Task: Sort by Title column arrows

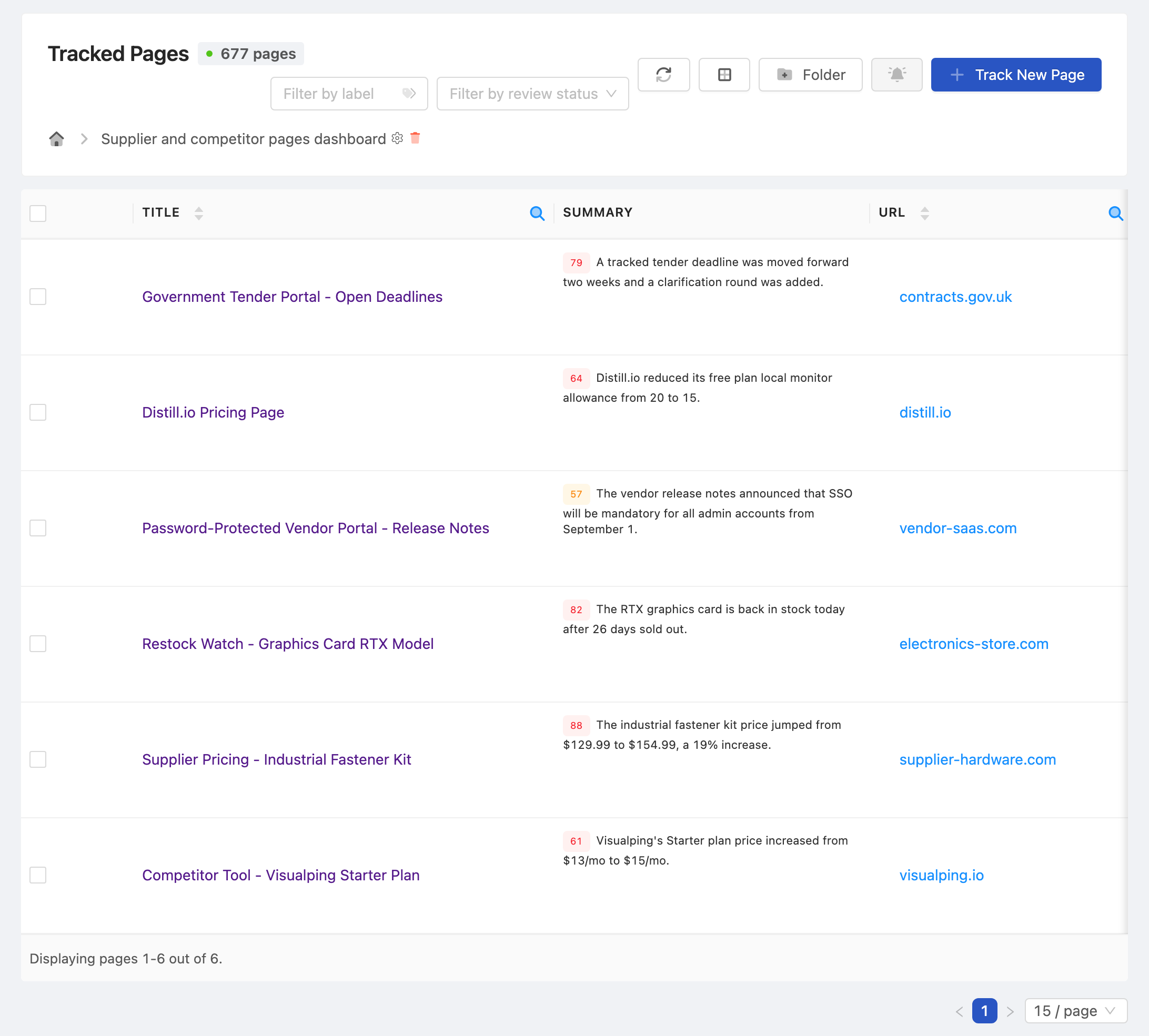Action: pos(199,213)
